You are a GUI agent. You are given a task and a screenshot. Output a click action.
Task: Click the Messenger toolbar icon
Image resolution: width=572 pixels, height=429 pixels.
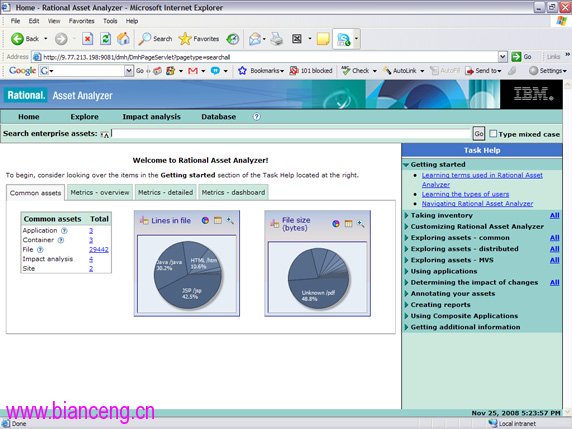coord(343,39)
